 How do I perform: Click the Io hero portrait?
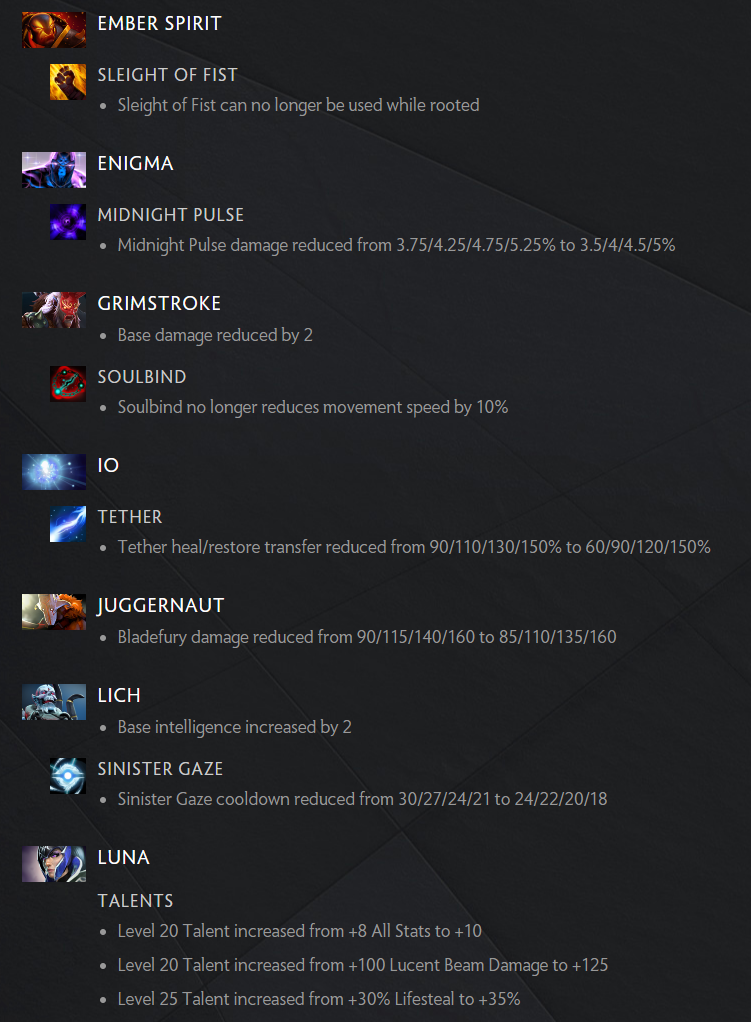(x=54, y=472)
